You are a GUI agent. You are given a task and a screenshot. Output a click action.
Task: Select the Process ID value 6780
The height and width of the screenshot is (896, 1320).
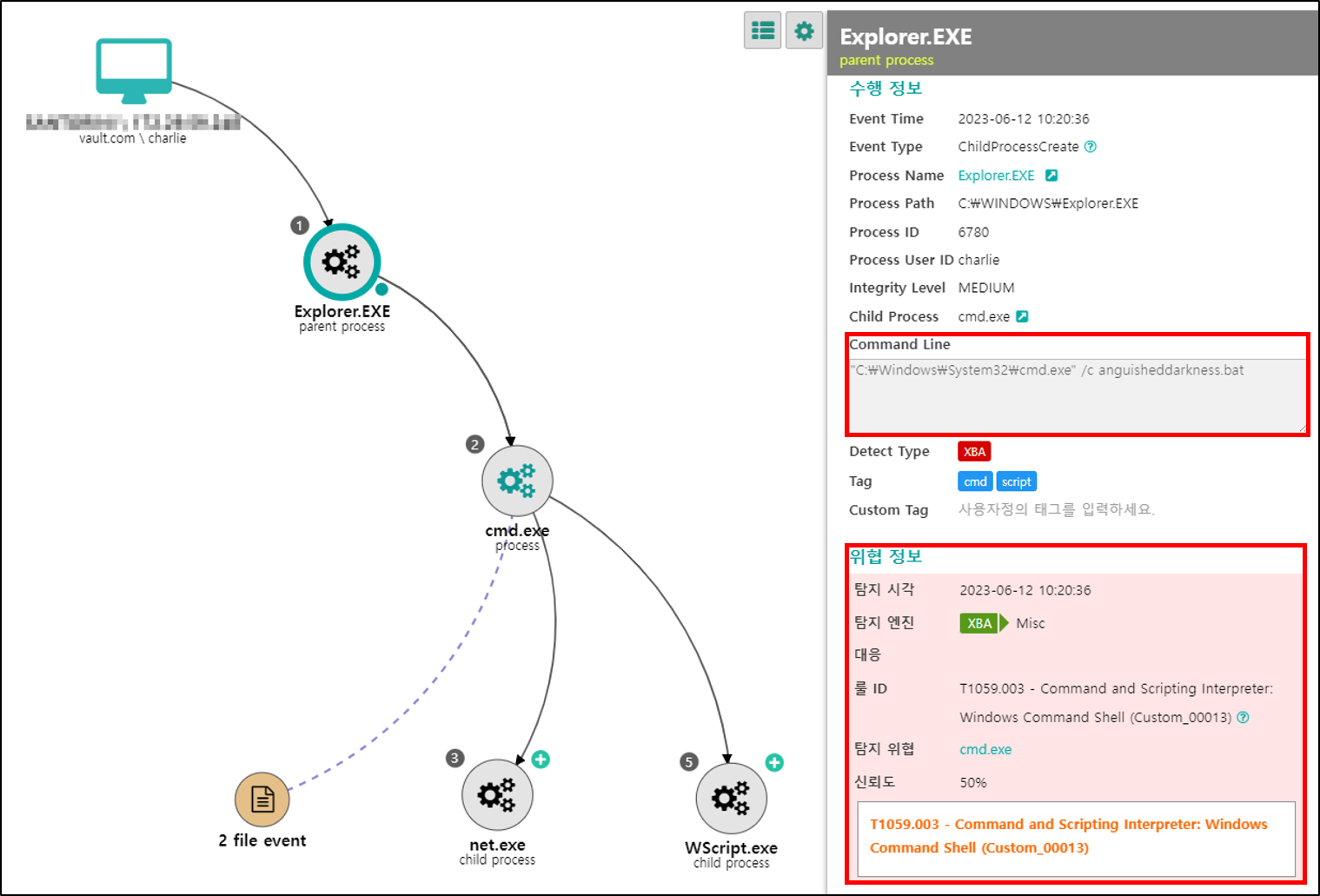(973, 232)
